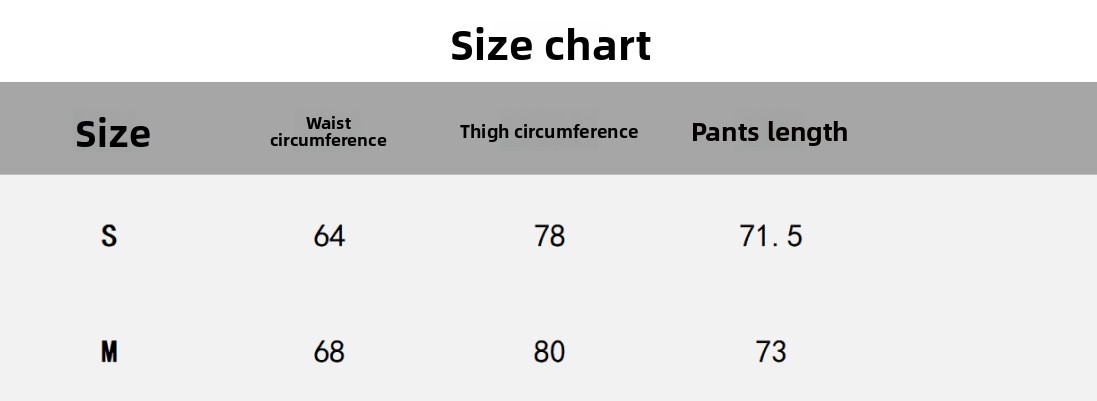Viewport: 1097px width, 401px height.
Task: Click the pants length value 73
Action: tap(770, 351)
